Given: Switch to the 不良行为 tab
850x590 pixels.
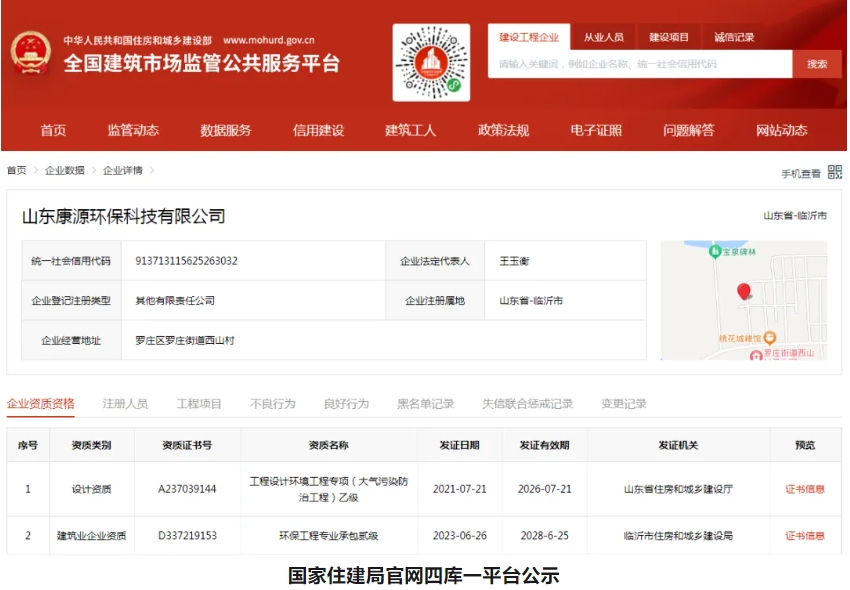Looking at the screenshot, I should coord(273,403).
